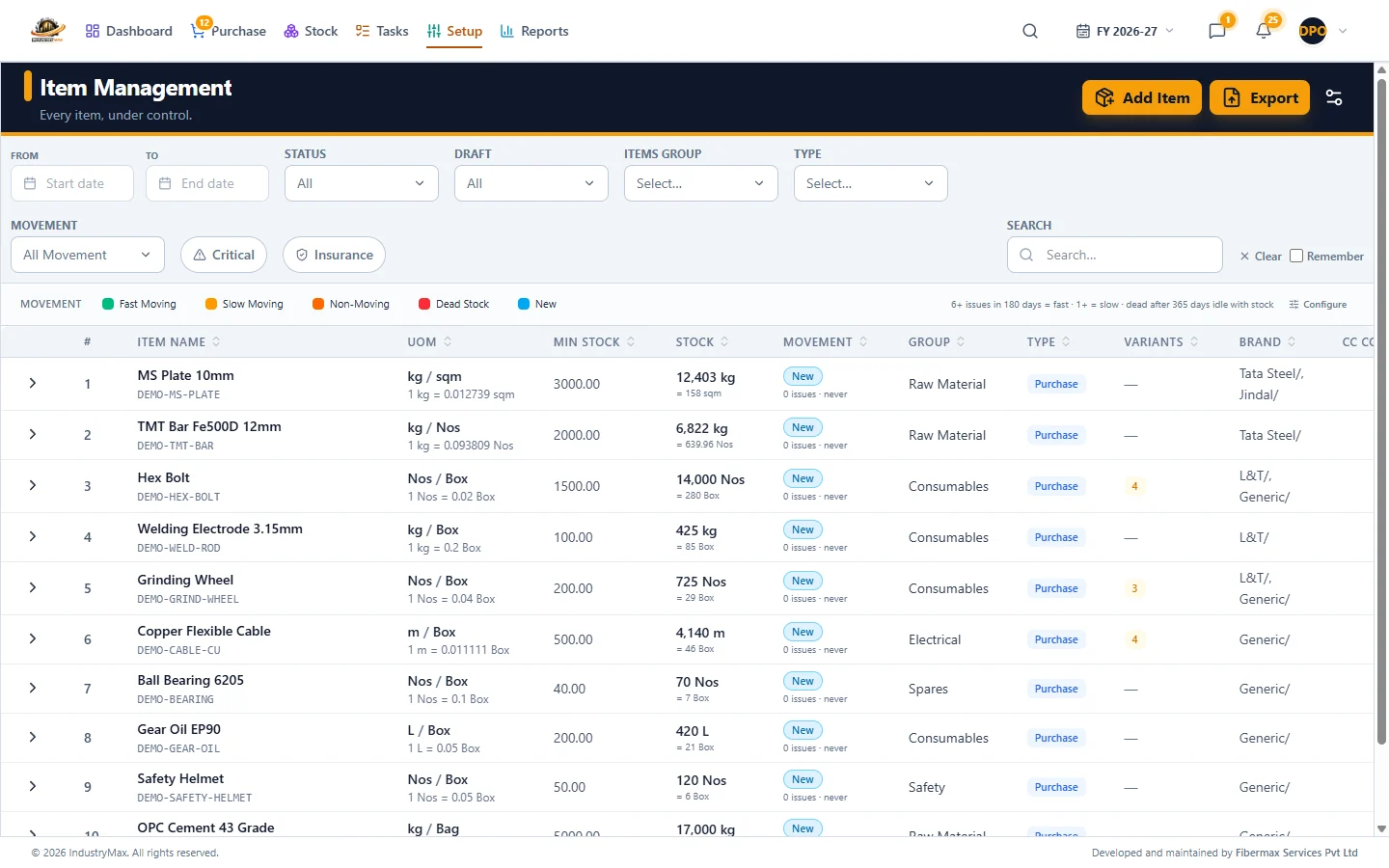Screen dimensions: 1389x868
Task: Open the DPO user avatar menu
Action: pyautogui.click(x=1313, y=31)
